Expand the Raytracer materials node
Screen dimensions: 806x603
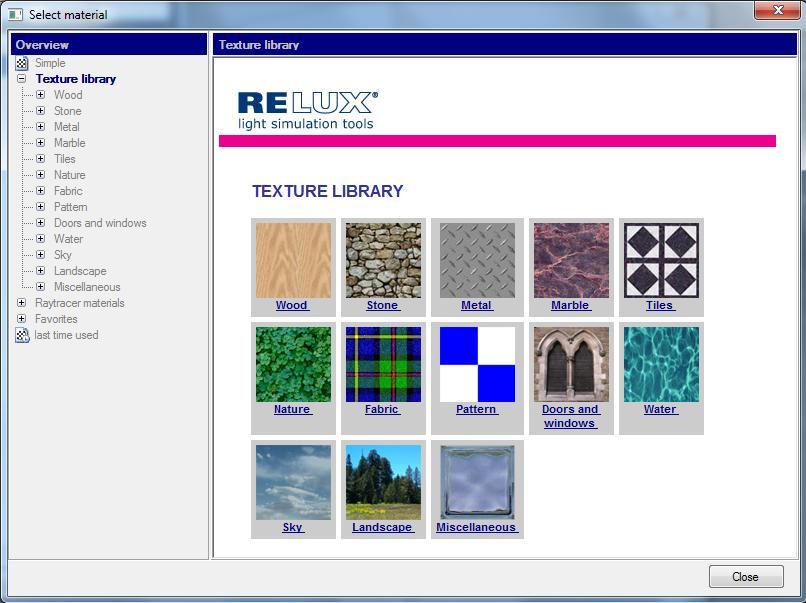[x=22, y=302]
